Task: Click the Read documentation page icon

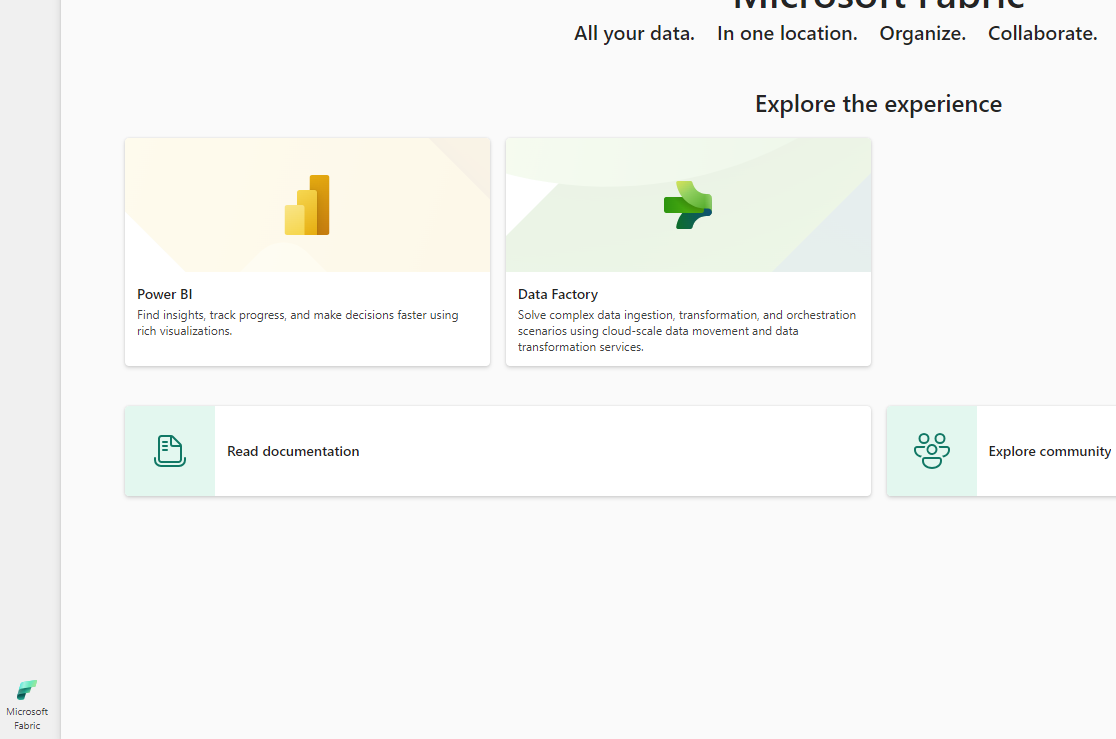Action: pyautogui.click(x=170, y=451)
